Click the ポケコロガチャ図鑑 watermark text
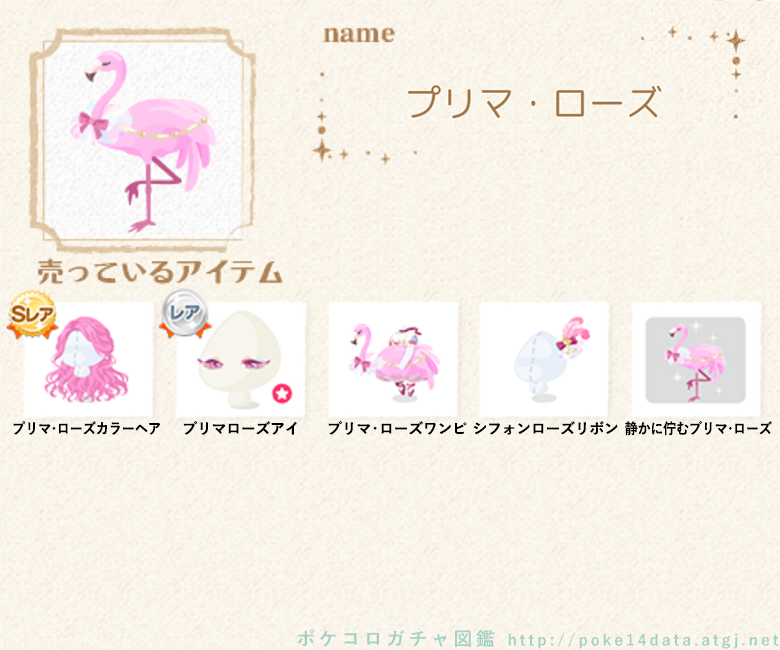Screen dimensions: 780x650 (x=396, y=639)
